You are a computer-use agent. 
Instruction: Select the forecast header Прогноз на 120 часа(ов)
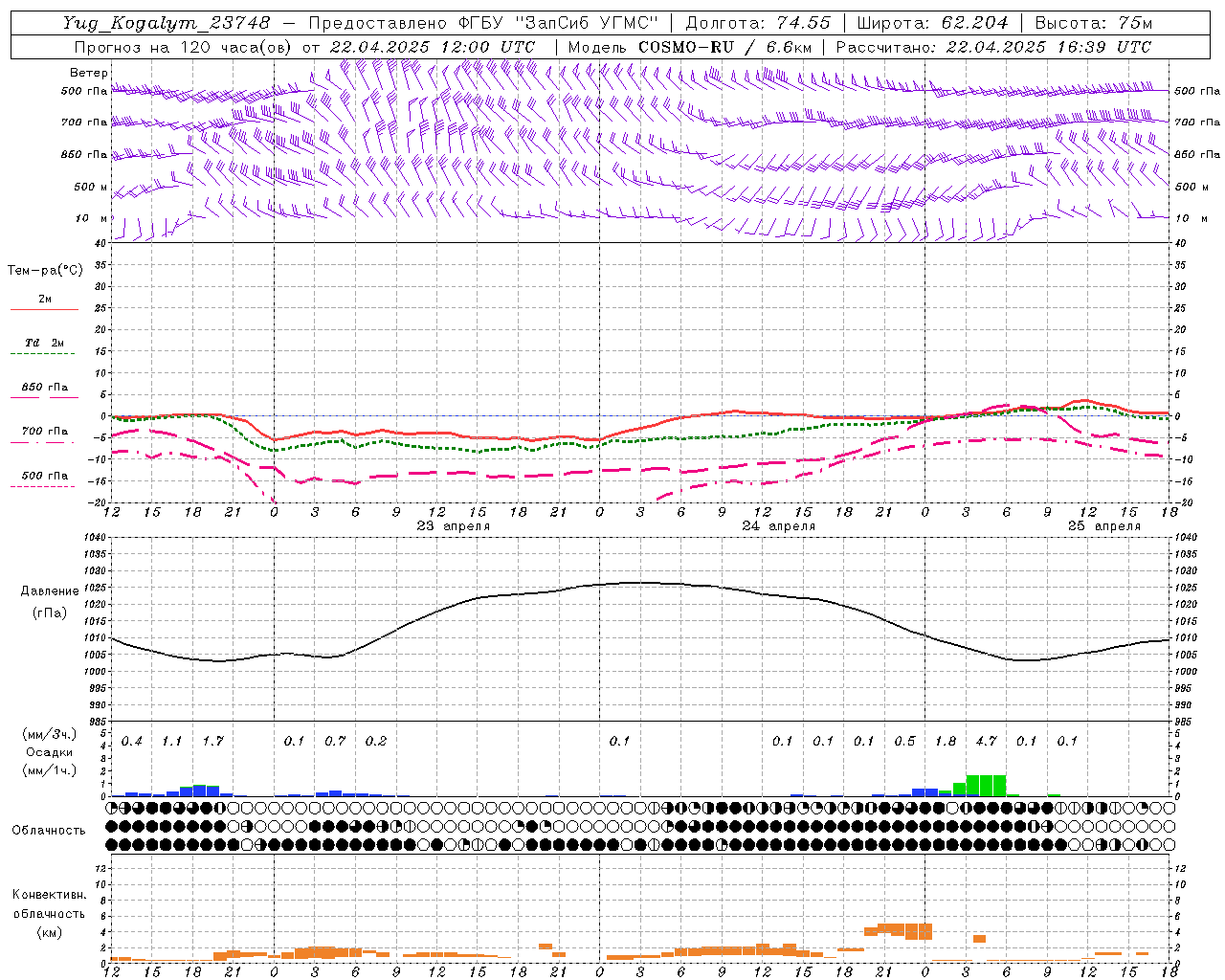click(x=184, y=47)
